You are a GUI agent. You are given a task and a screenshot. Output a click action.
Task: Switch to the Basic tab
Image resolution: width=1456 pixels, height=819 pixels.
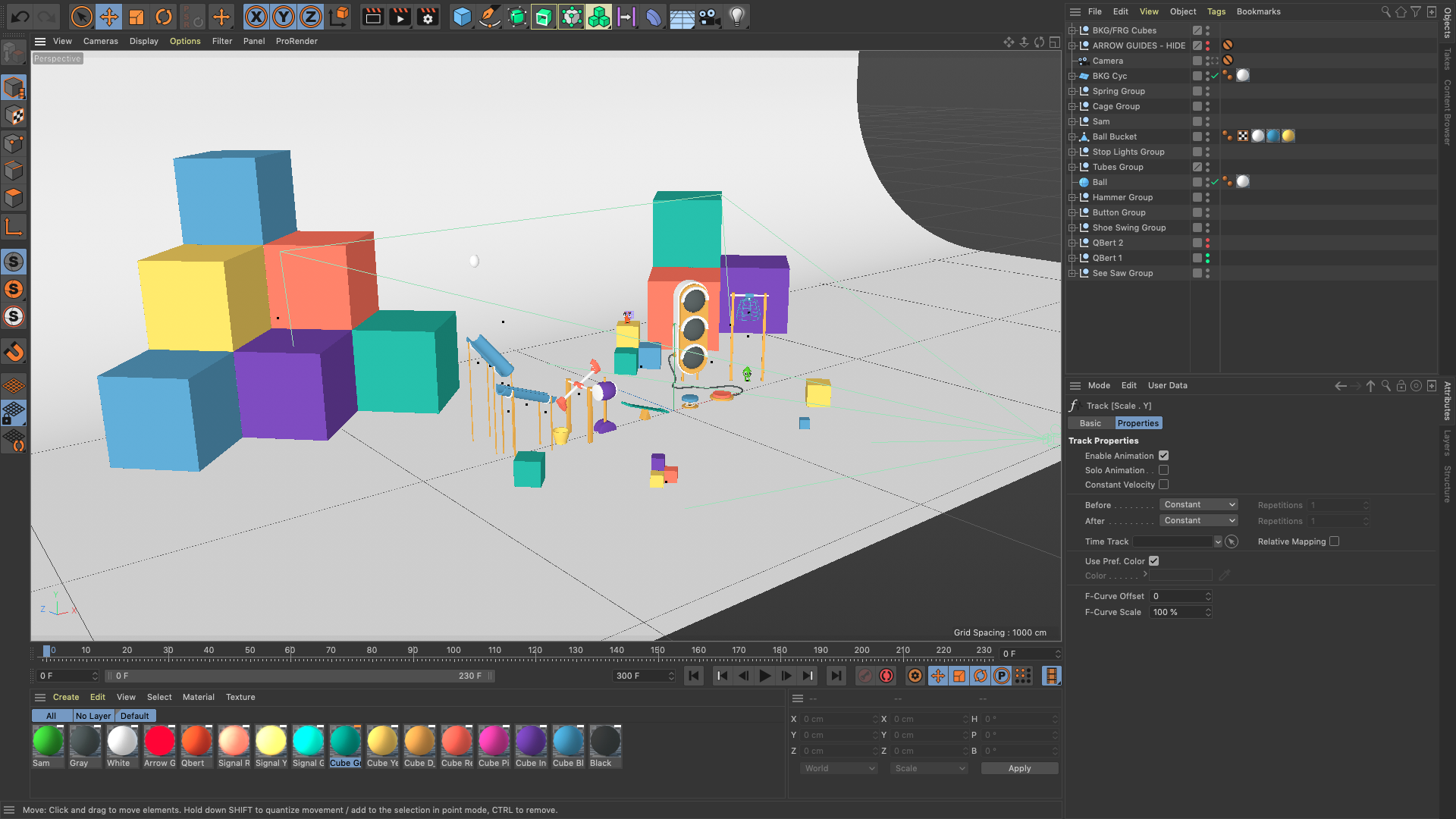pos(1090,423)
